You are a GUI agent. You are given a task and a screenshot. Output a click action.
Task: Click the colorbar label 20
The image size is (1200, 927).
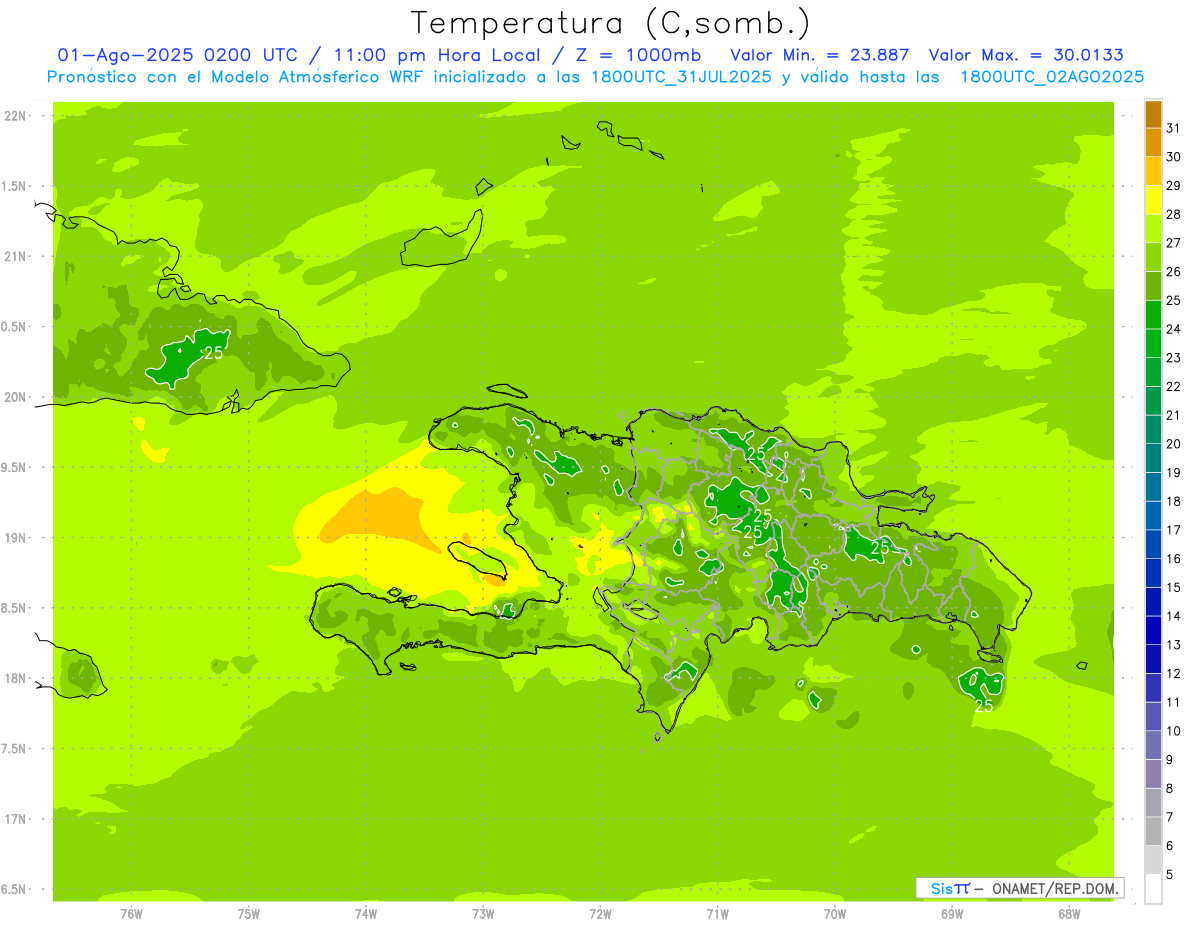[x=1174, y=444]
